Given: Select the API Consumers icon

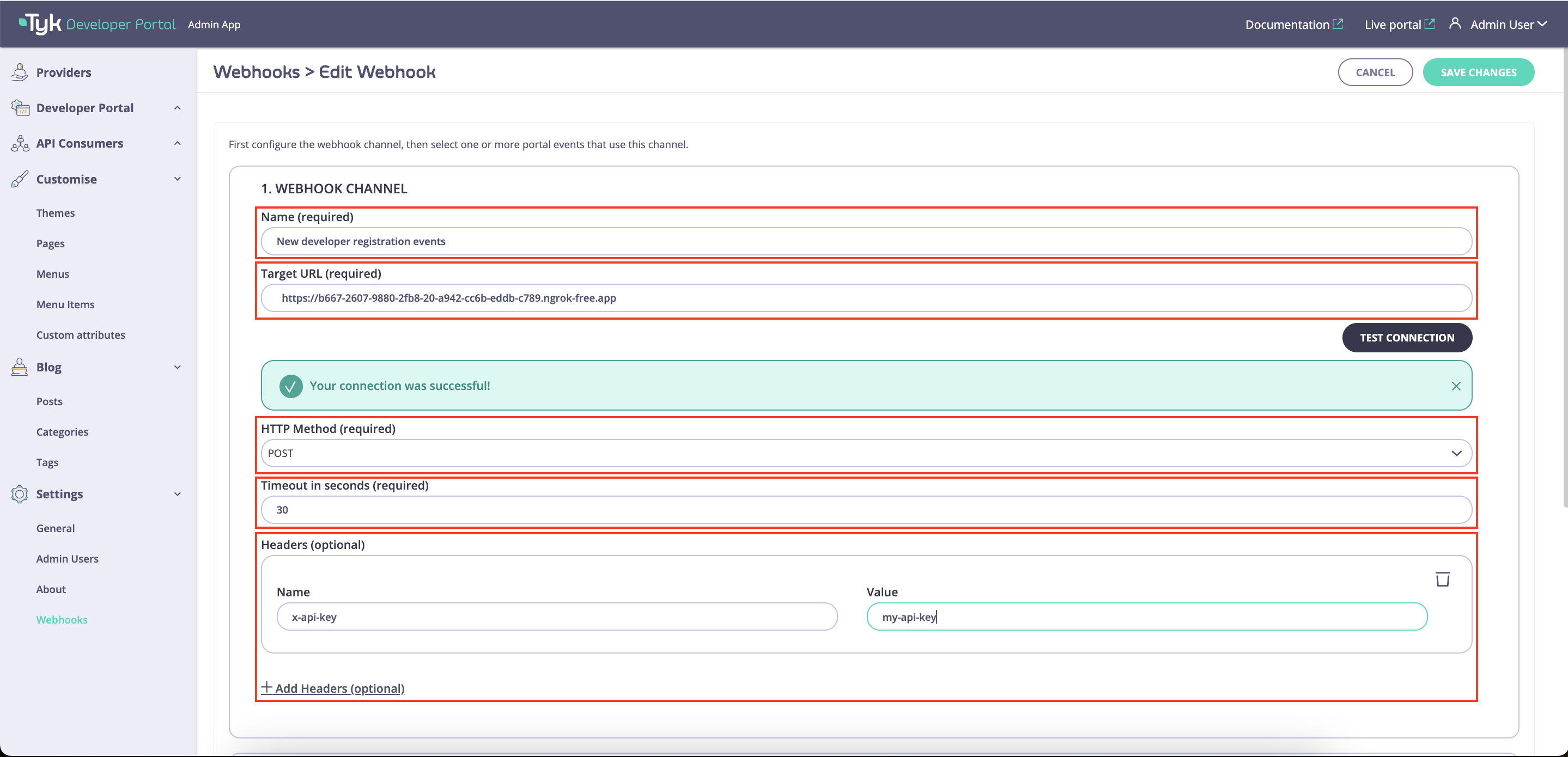Looking at the screenshot, I should pyautogui.click(x=20, y=144).
